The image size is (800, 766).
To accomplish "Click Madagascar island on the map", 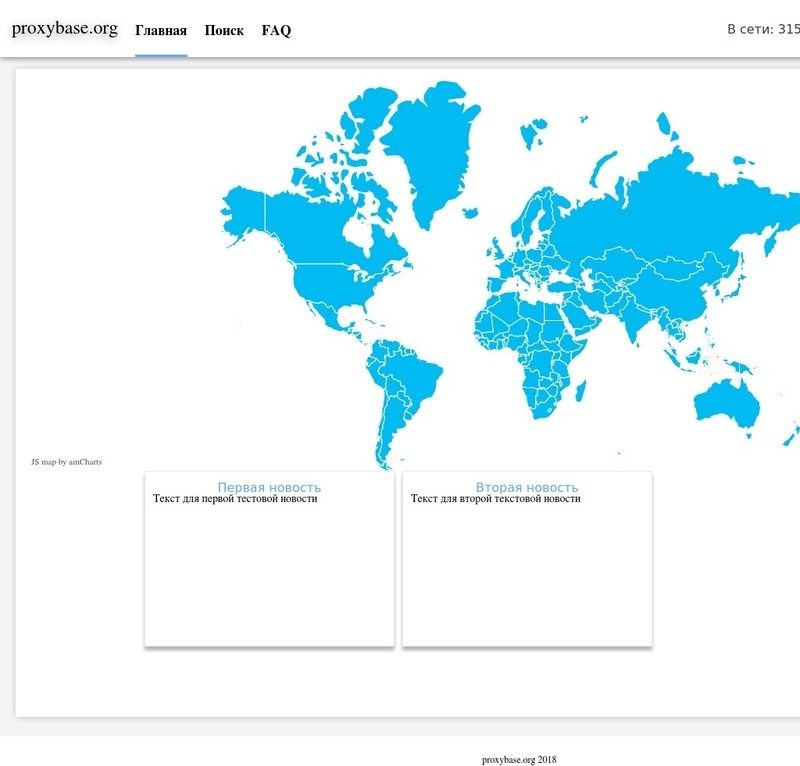I will [581, 390].
